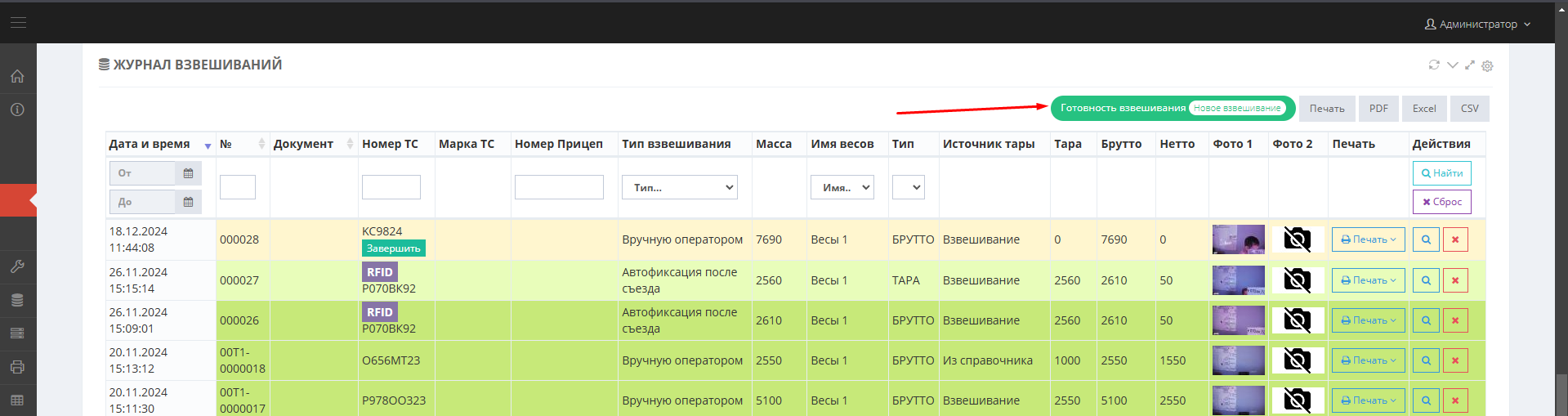Delete record 000028 with red X
Viewport: 1568px width, 416px height.
tap(1455, 239)
